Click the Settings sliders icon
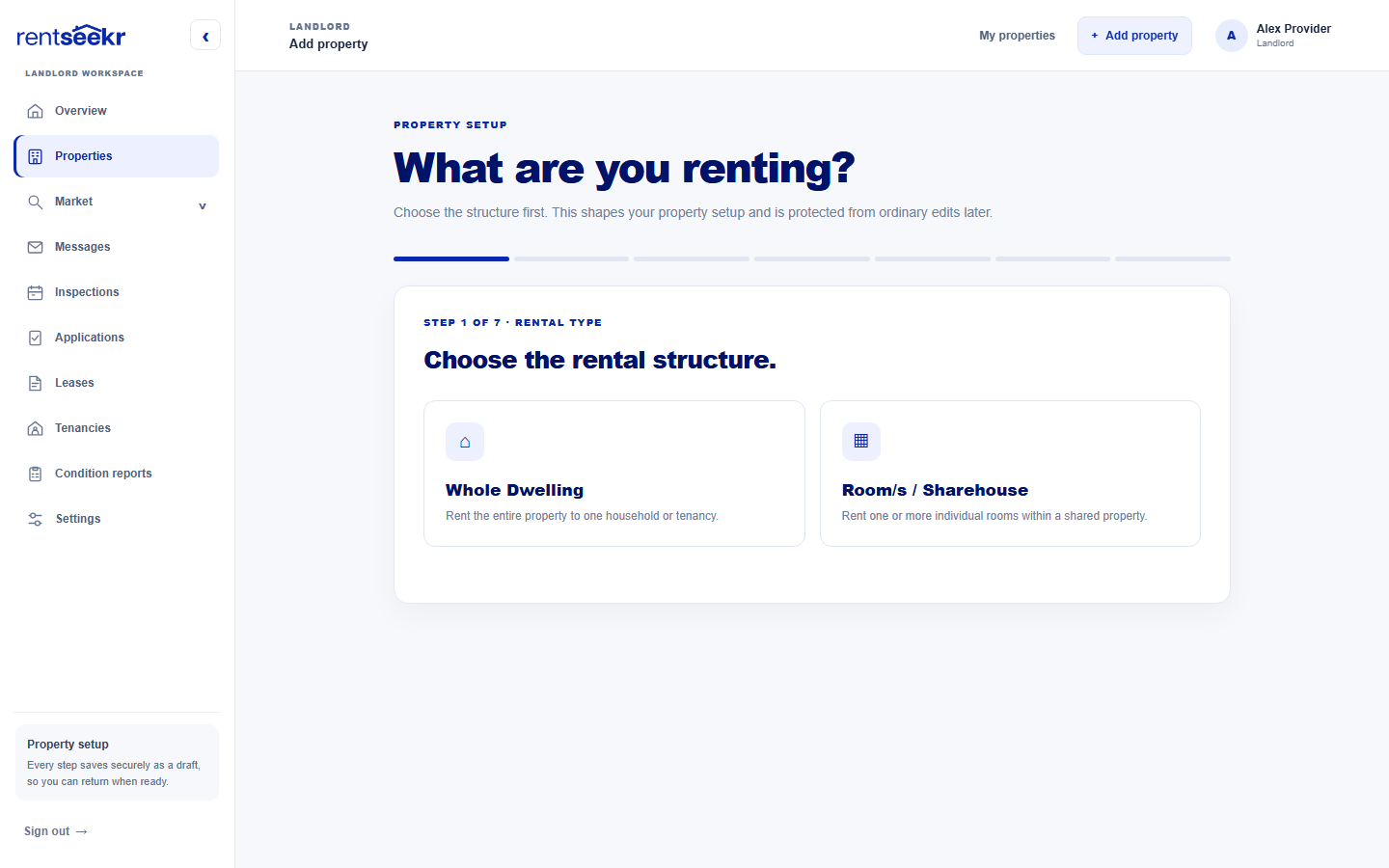This screenshot has height=868, width=1389. (x=36, y=519)
